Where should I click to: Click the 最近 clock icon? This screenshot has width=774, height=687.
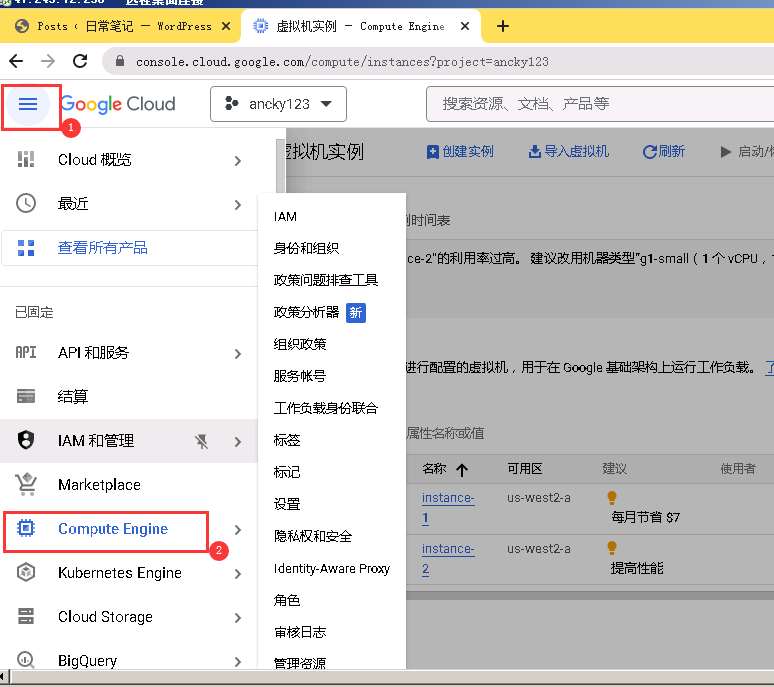(x=26, y=203)
